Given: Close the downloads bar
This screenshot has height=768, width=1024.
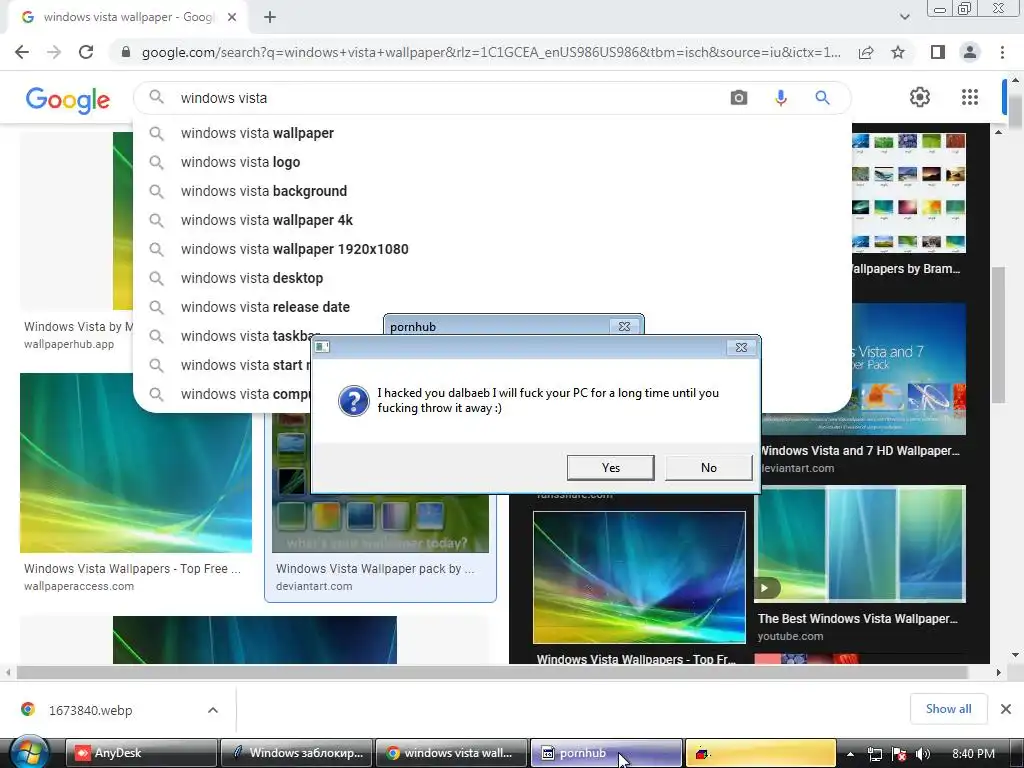Looking at the screenshot, I should [x=1006, y=709].
